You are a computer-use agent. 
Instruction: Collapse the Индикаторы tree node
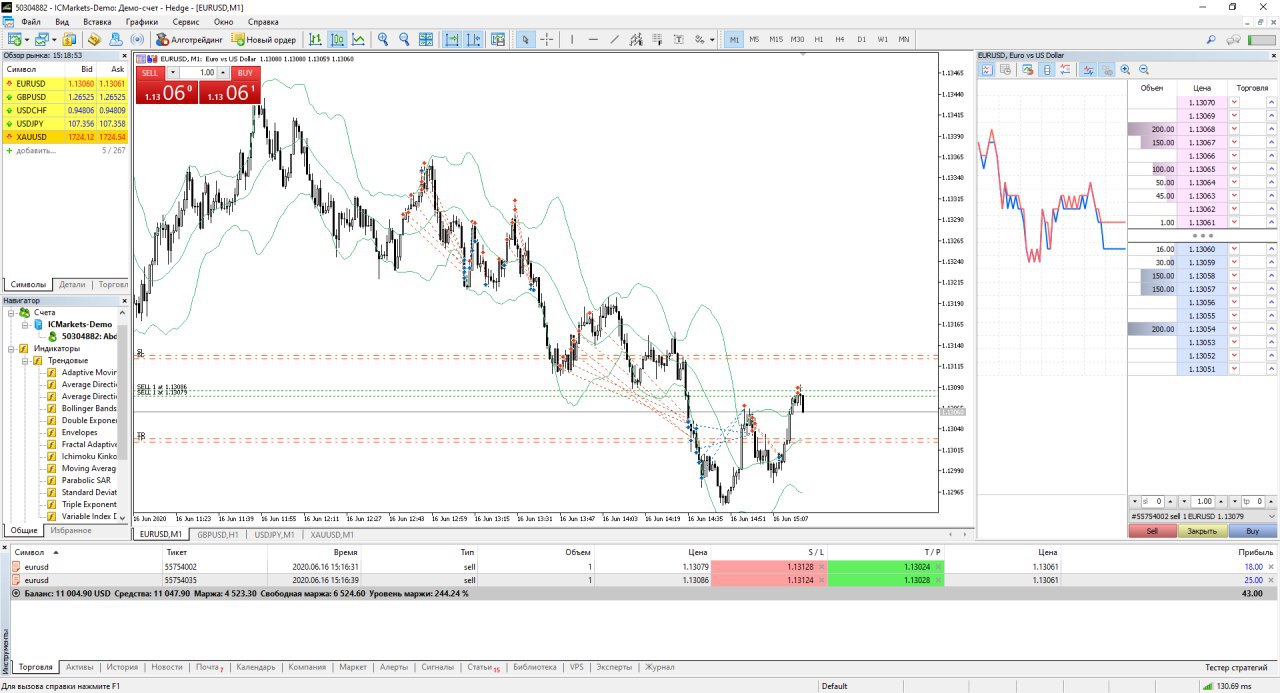[x=11, y=348]
